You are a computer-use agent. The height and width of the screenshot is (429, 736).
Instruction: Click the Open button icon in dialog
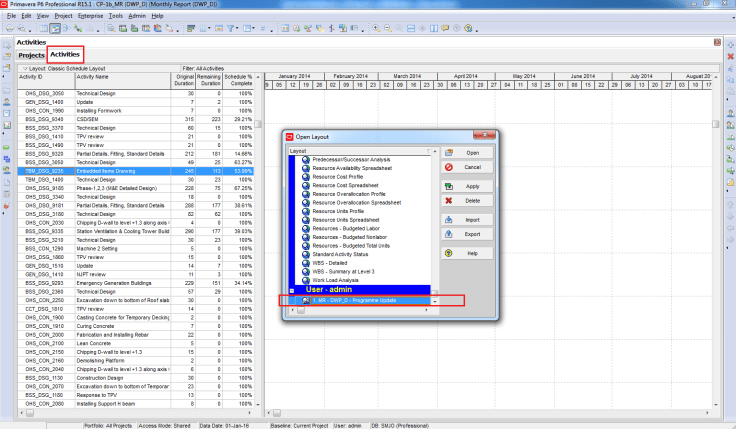449,153
